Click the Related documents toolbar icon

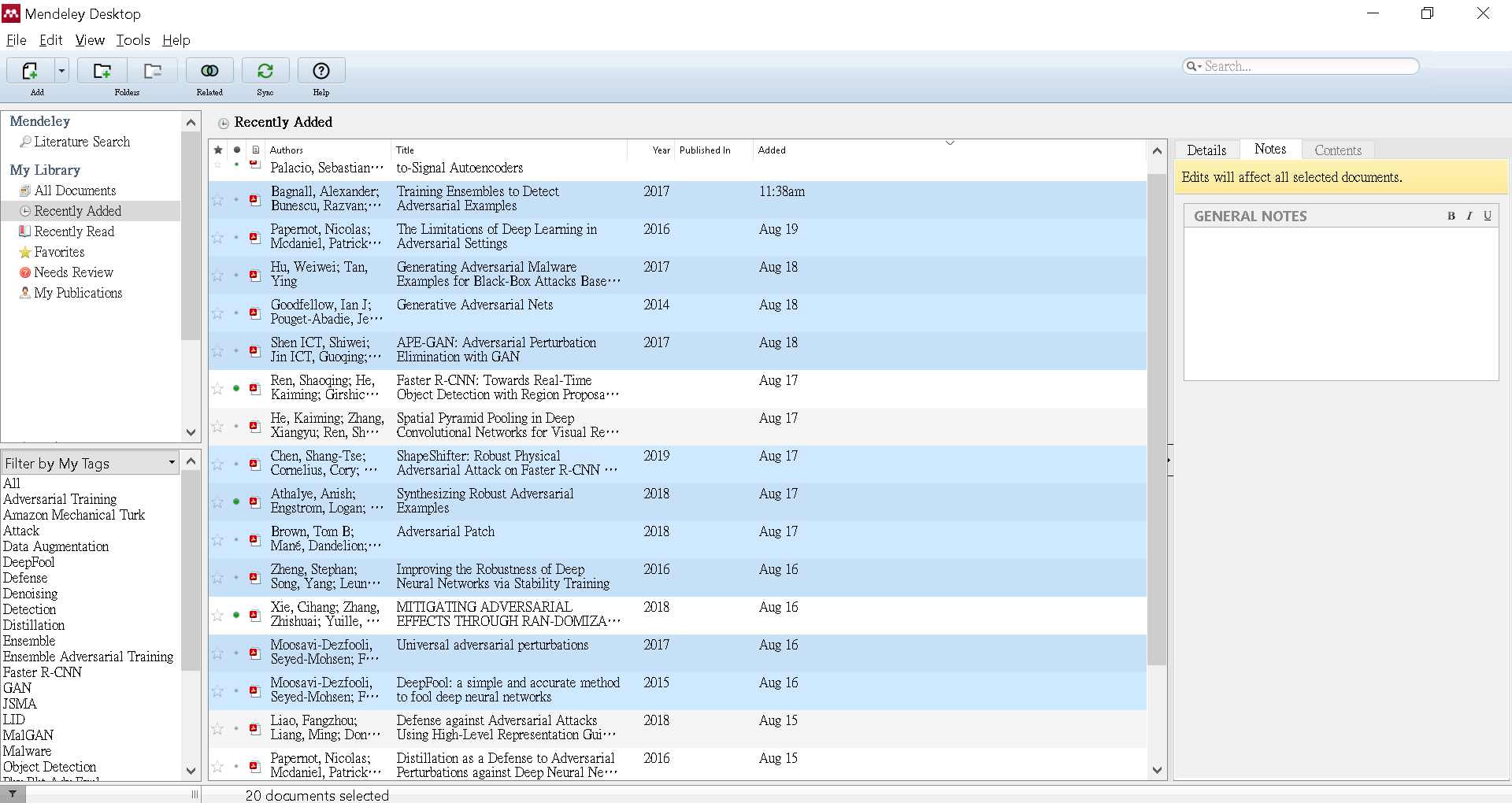point(209,71)
